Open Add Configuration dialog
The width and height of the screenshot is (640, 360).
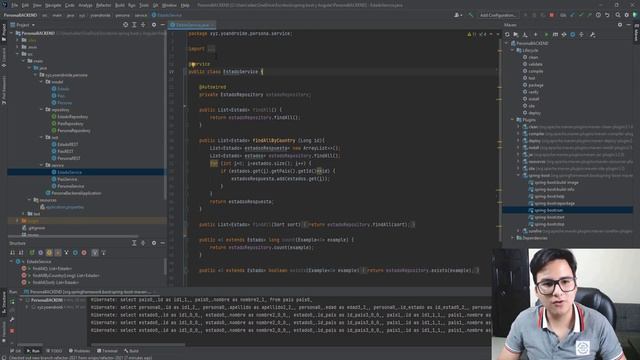498,15
